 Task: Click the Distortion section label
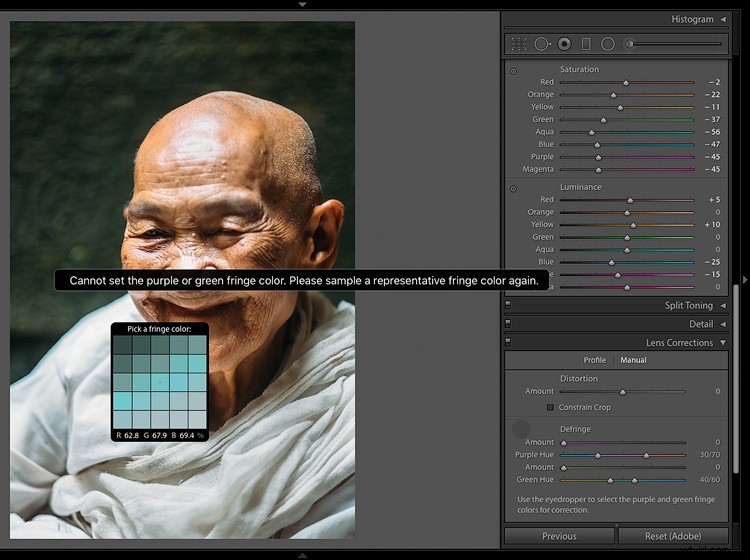[579, 378]
